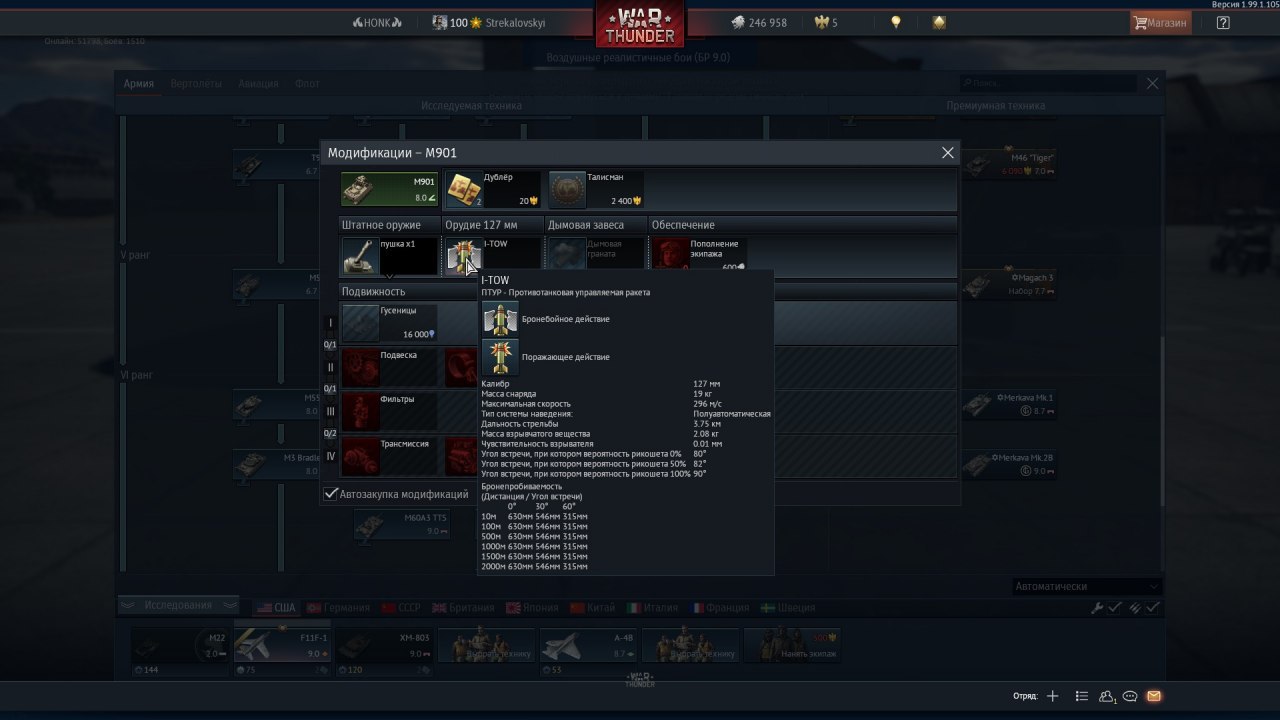This screenshot has width=1280, height=720.
Task: Close the Модификации – M901 dialog
Action: click(947, 153)
